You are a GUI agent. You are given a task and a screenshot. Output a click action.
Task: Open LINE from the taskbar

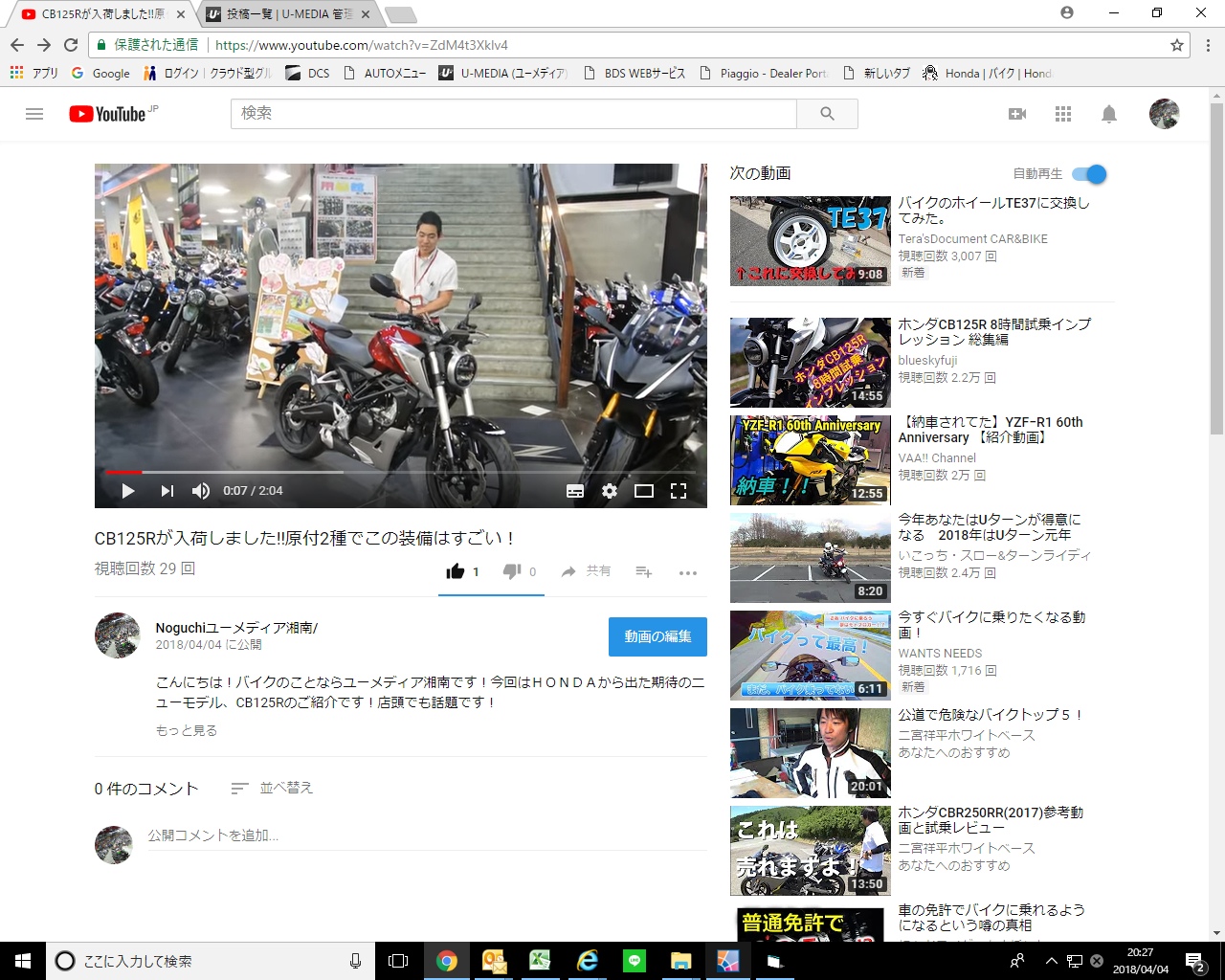[635, 961]
